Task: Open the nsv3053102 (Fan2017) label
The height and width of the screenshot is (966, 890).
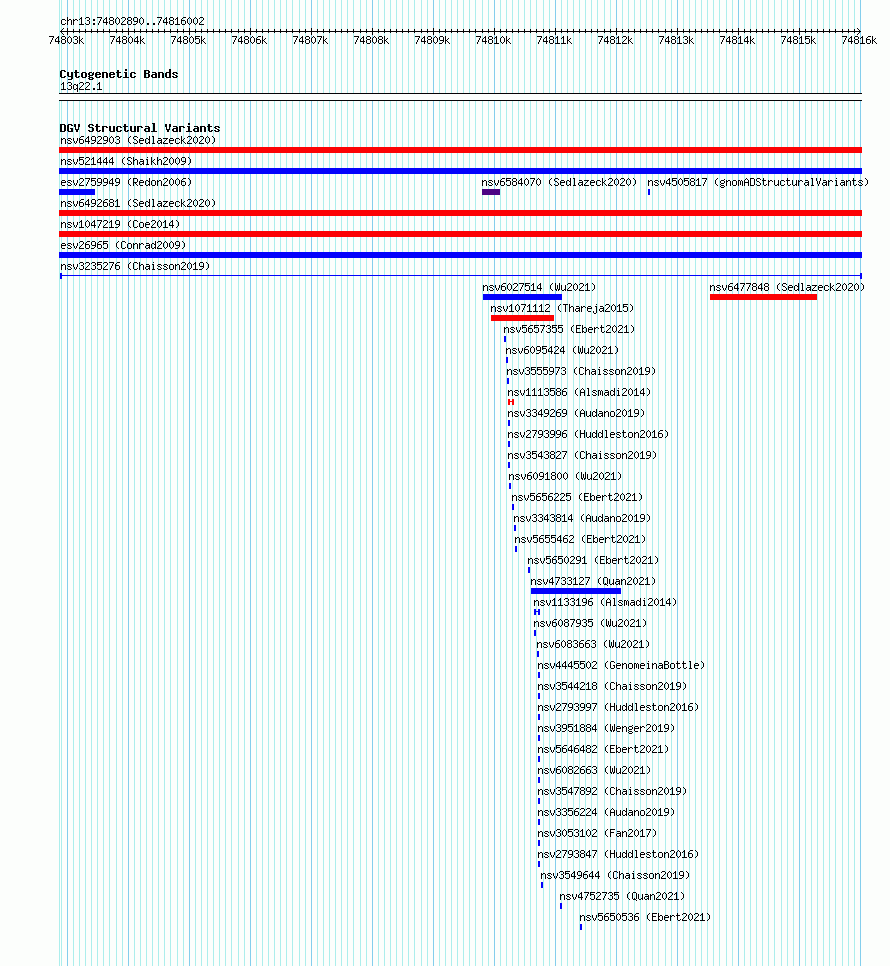Action: (597, 833)
